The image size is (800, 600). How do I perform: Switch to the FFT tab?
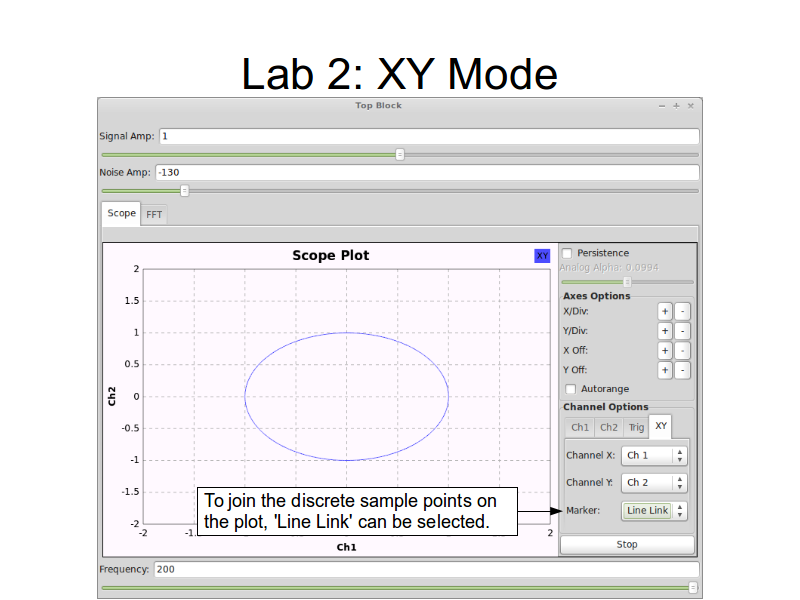click(155, 214)
